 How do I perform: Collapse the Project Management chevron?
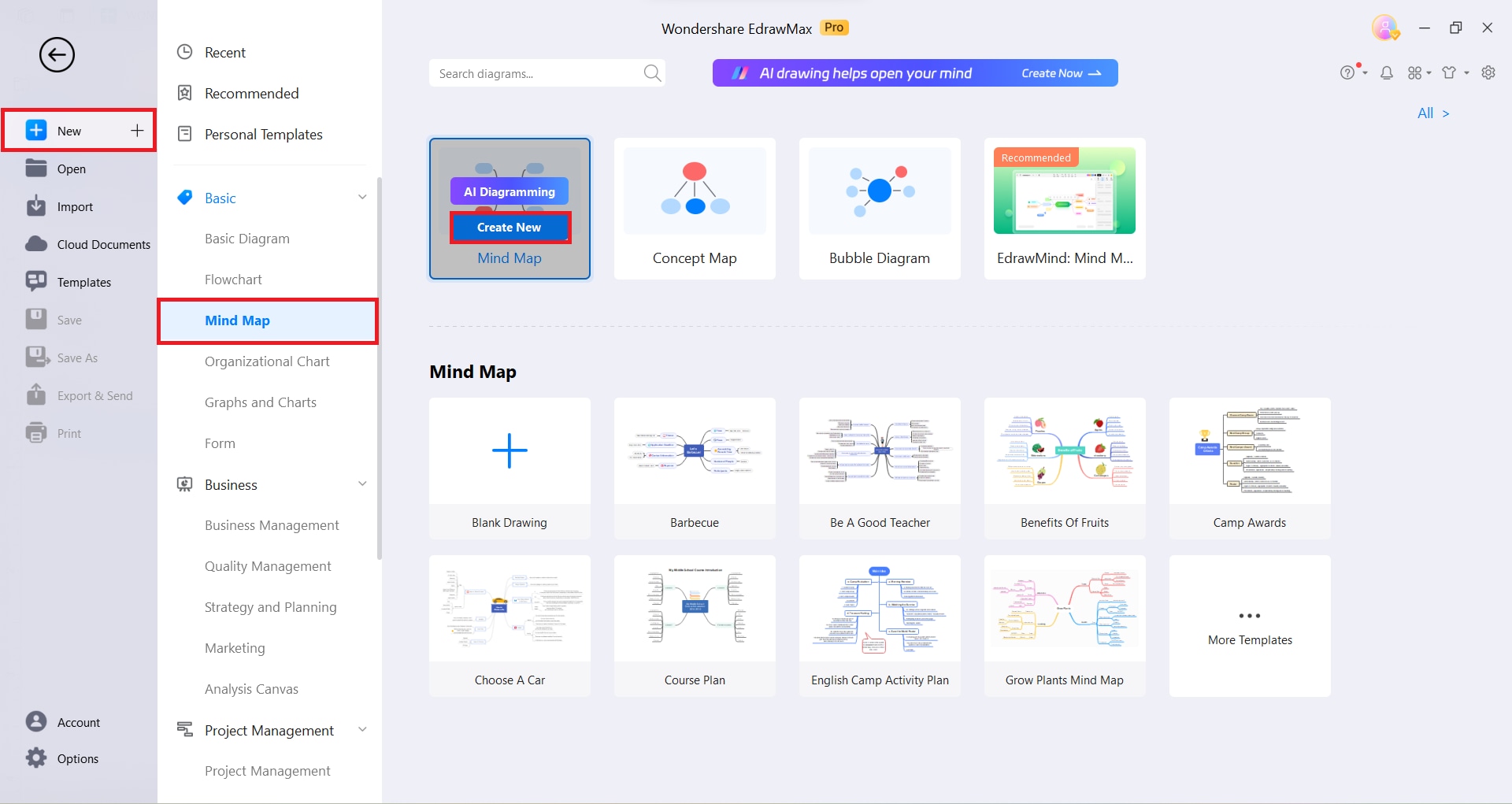362,729
